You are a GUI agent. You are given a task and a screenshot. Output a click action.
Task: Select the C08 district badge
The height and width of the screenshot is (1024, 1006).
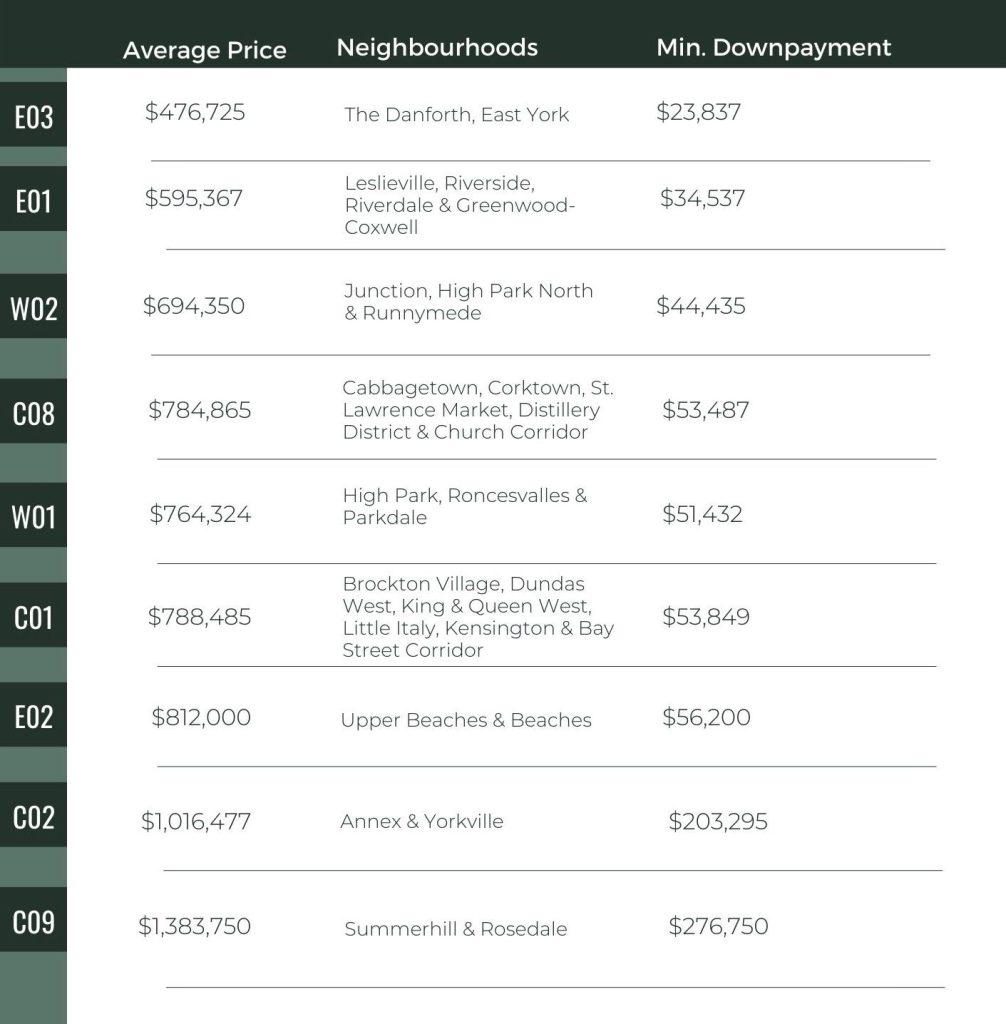(33, 411)
